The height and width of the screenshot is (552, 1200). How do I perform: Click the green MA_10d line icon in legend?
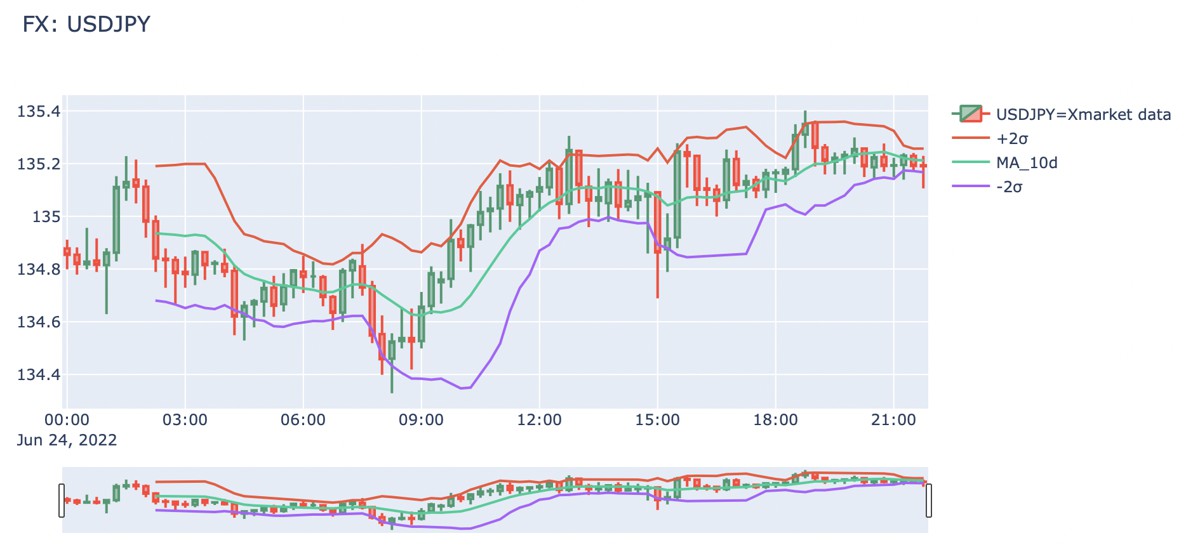coord(971,162)
